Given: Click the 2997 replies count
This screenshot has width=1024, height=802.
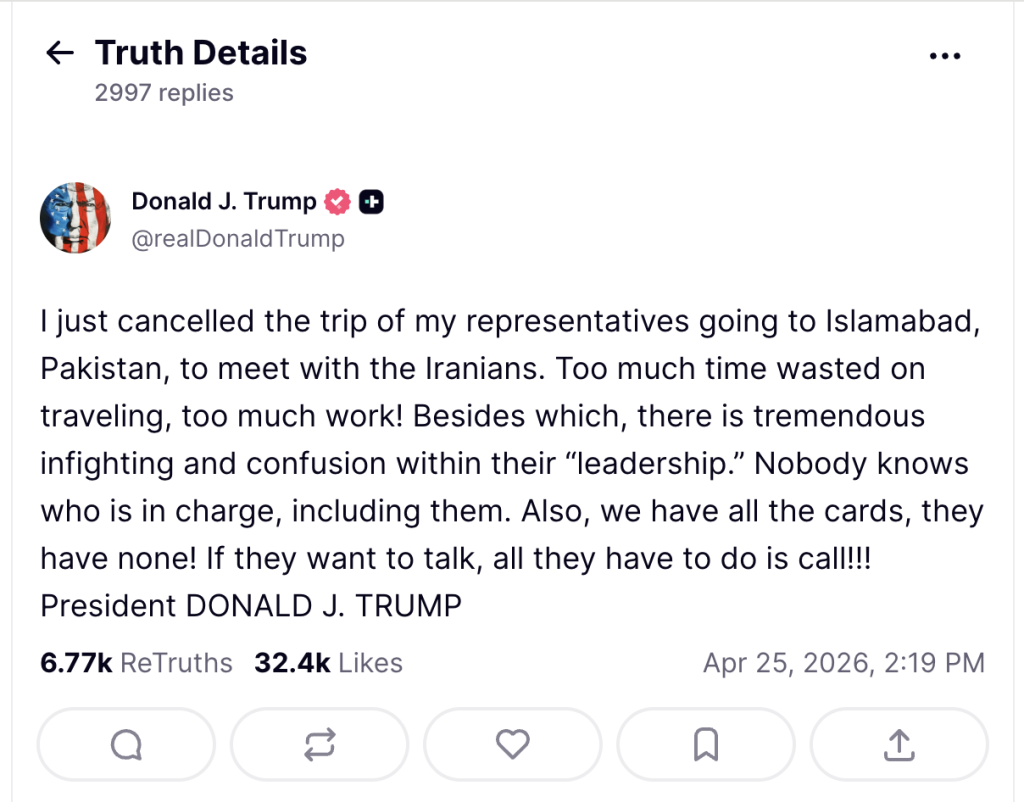Looking at the screenshot, I should click(x=164, y=93).
